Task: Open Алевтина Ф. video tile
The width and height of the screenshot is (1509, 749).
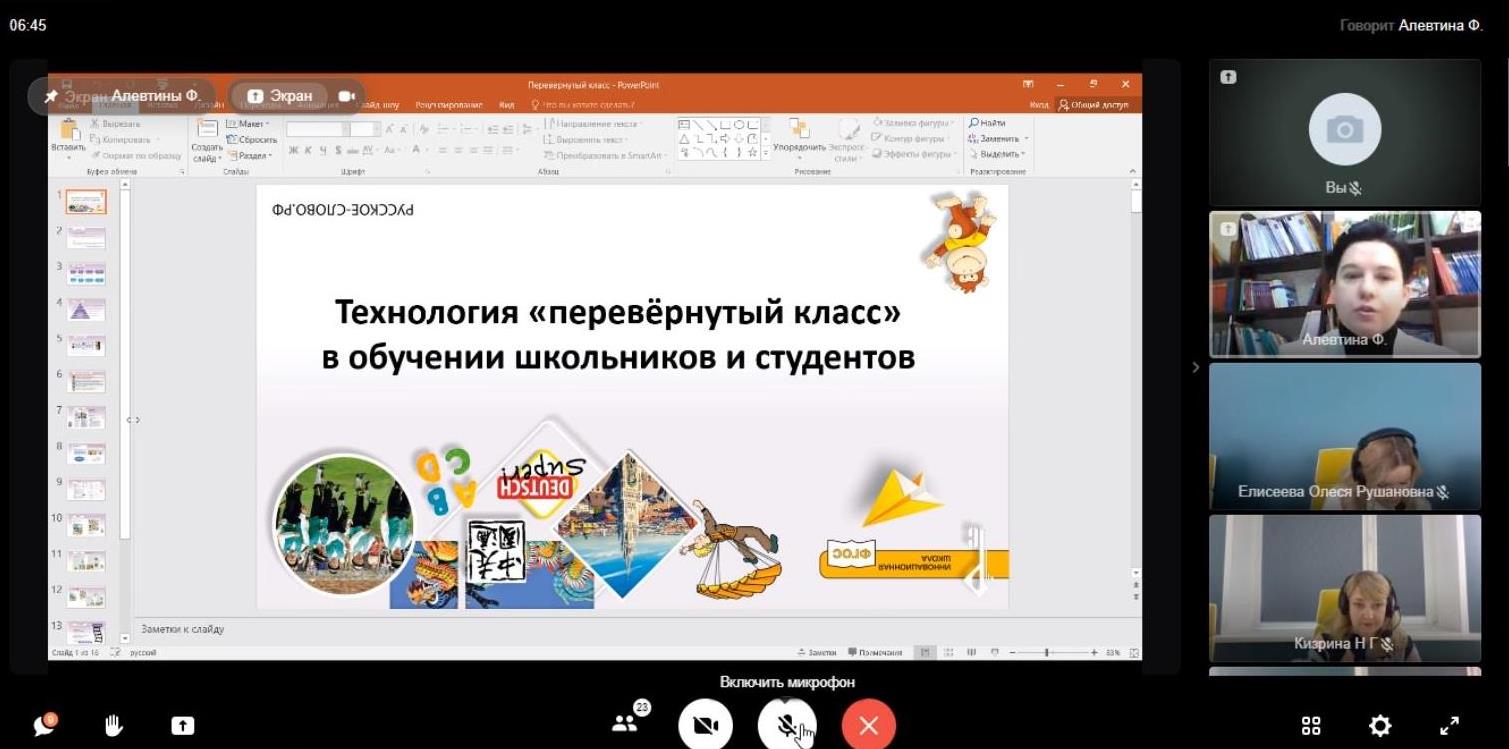Action: click(x=1345, y=284)
